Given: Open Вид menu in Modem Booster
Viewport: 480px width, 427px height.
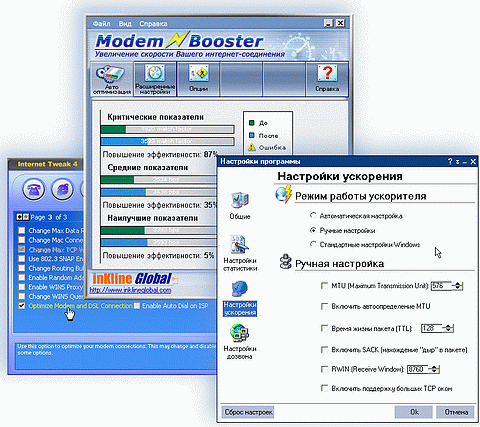Looking at the screenshot, I should (x=125, y=24).
